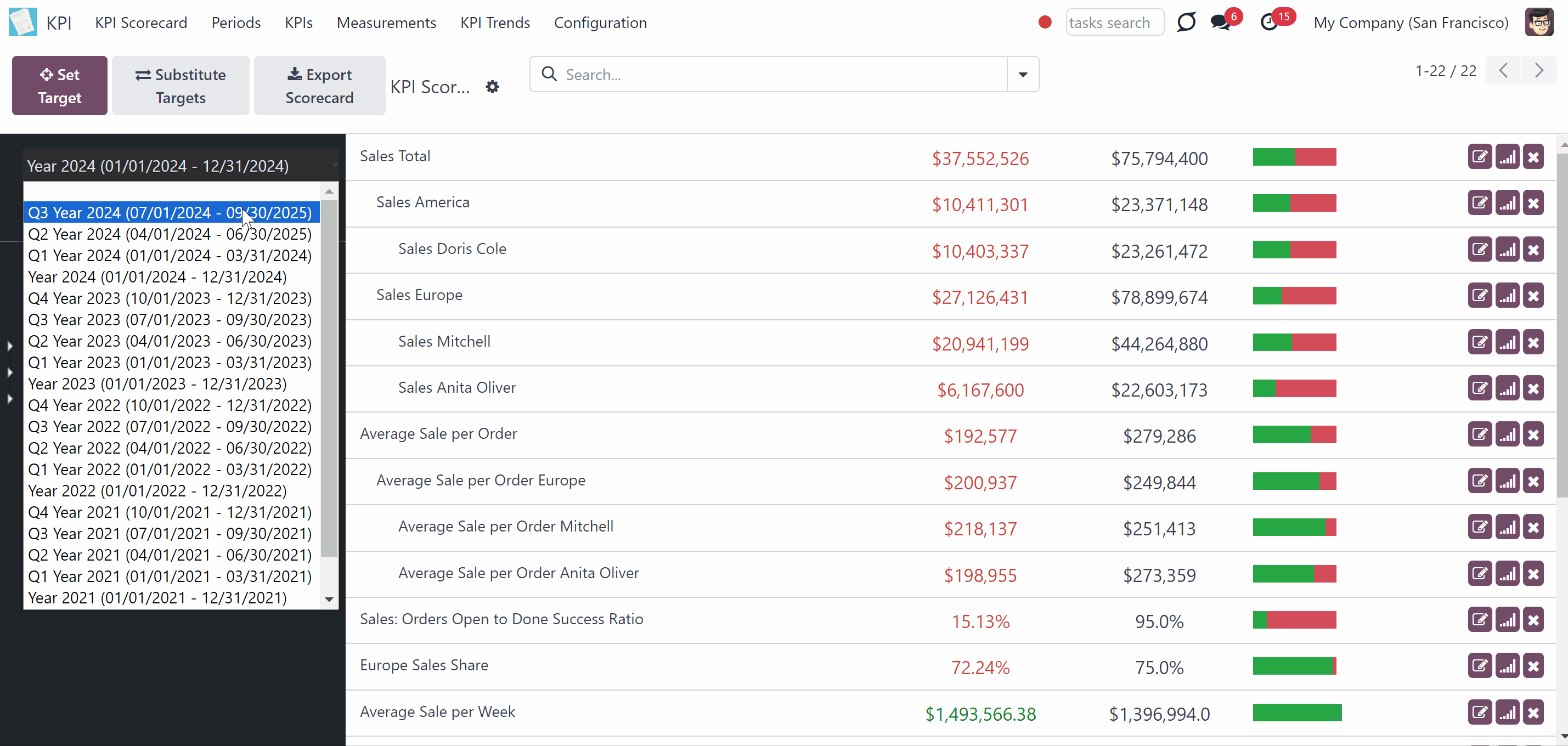Remove Sales Doris Cole with X icon

pos(1533,250)
